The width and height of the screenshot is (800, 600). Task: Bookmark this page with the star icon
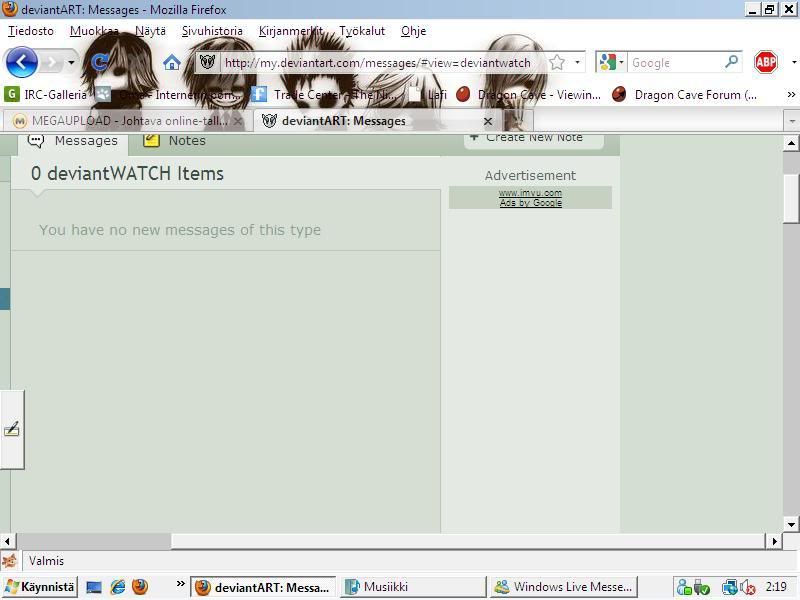(x=557, y=63)
